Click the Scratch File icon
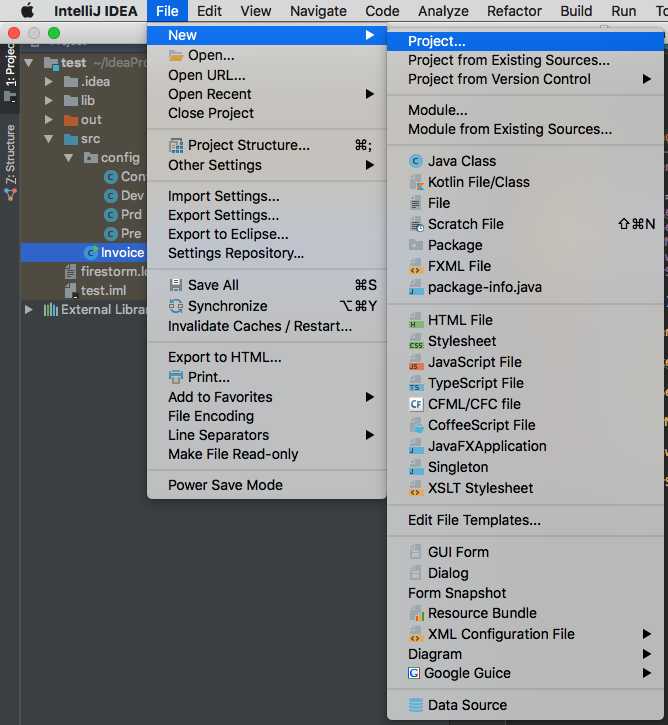 point(416,224)
